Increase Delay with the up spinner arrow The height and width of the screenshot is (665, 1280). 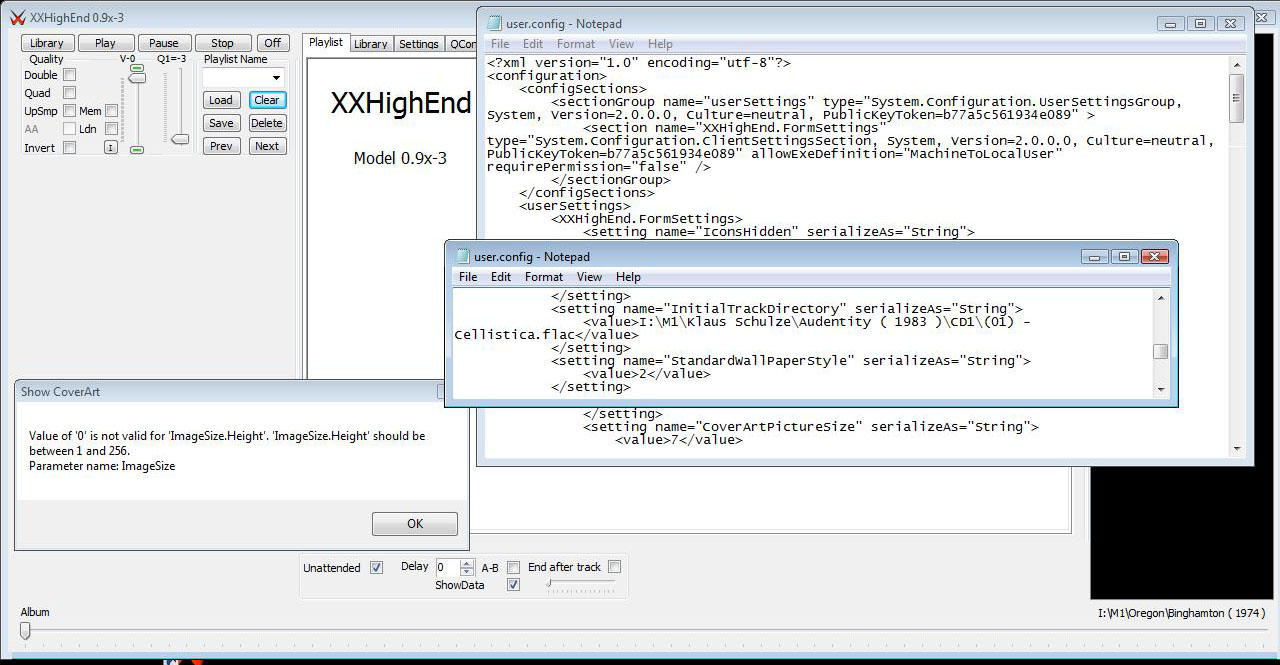click(467, 563)
